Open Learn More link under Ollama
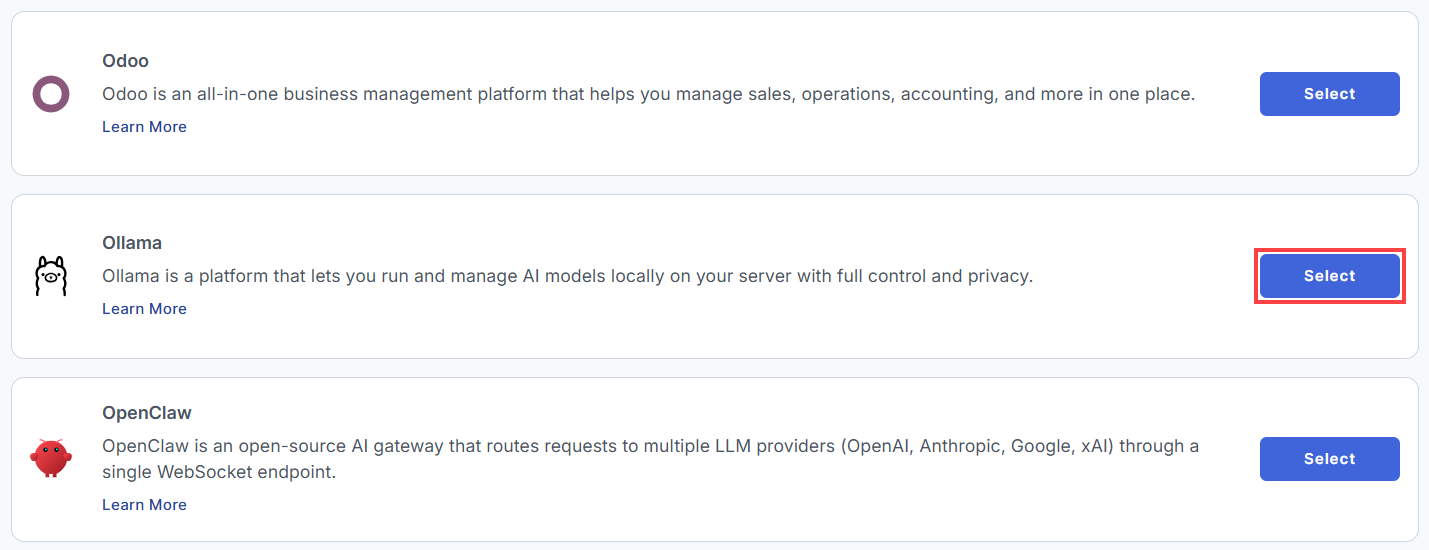 [144, 309]
